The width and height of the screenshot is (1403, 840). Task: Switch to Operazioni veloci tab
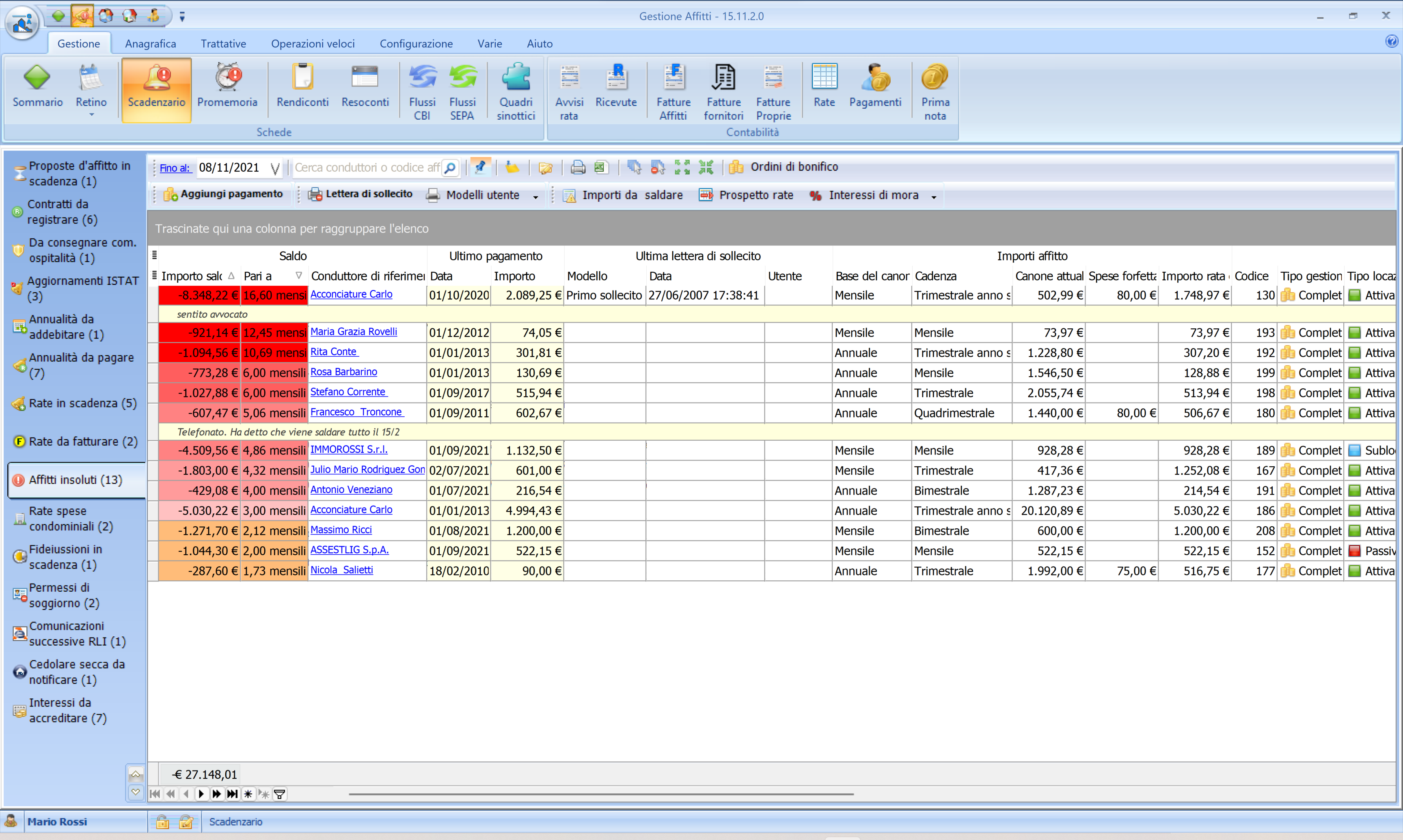point(313,43)
